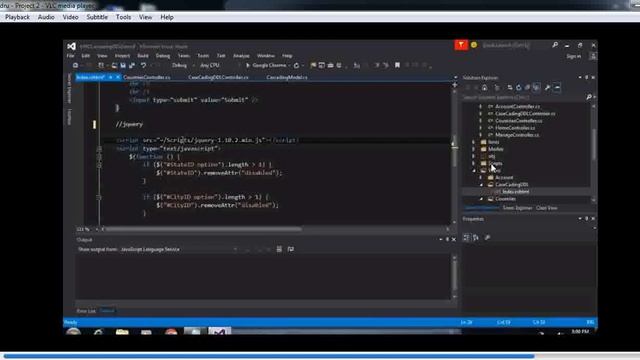Click the Save toolbar icon
Screen dimensions: 640x360
(123, 65)
